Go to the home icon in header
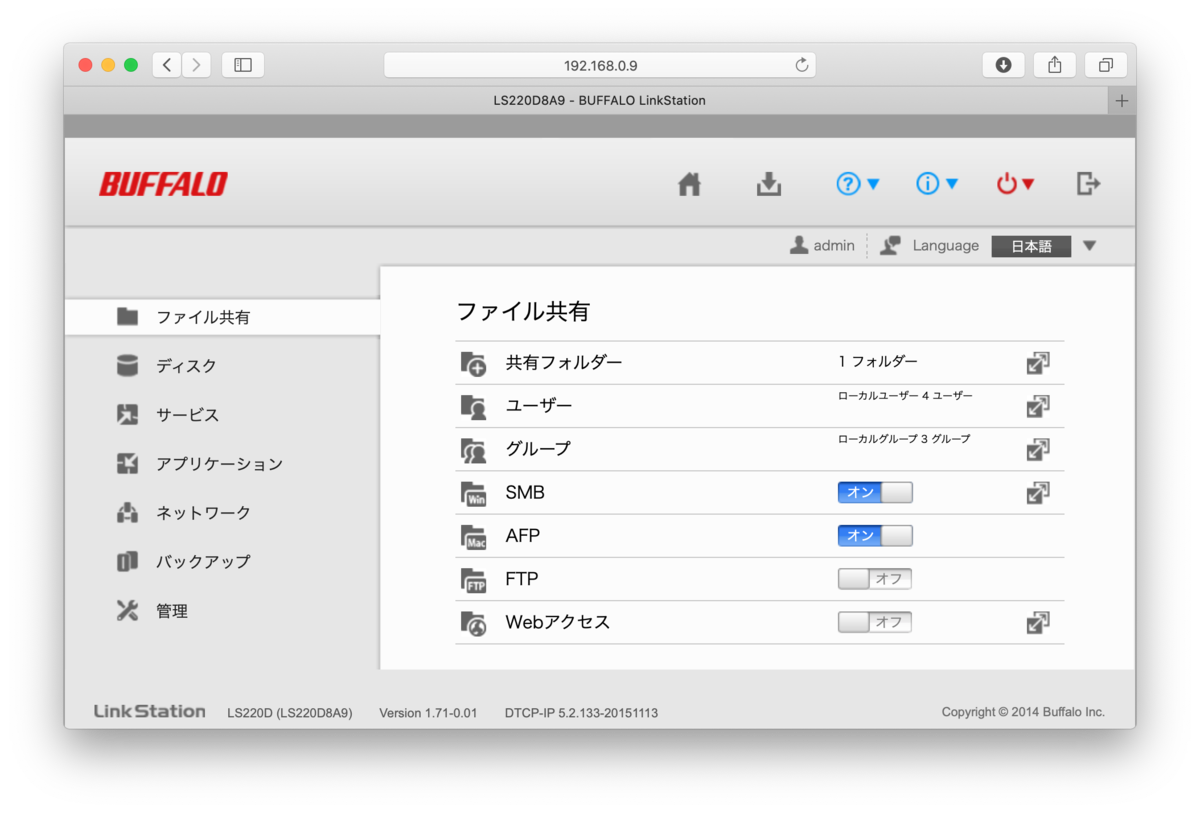Viewport: 1200px width, 813px height. (x=689, y=184)
